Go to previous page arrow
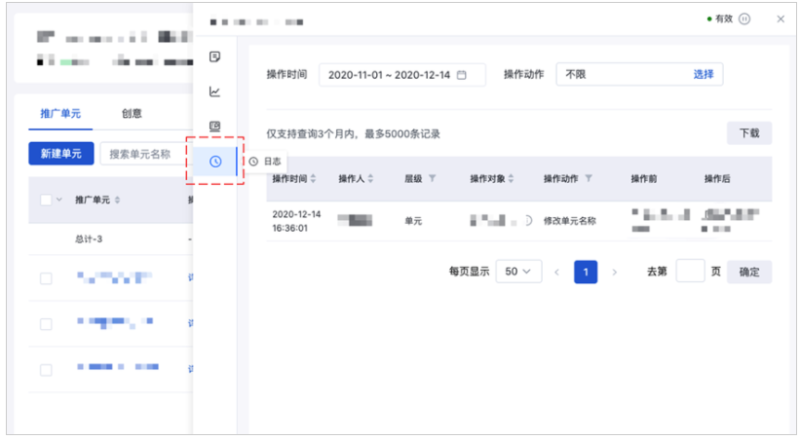Screen dimensions: 800x440 click(x=557, y=272)
